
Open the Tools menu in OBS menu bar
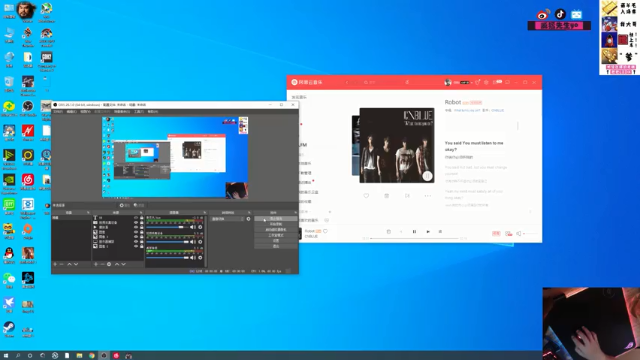coord(139,111)
